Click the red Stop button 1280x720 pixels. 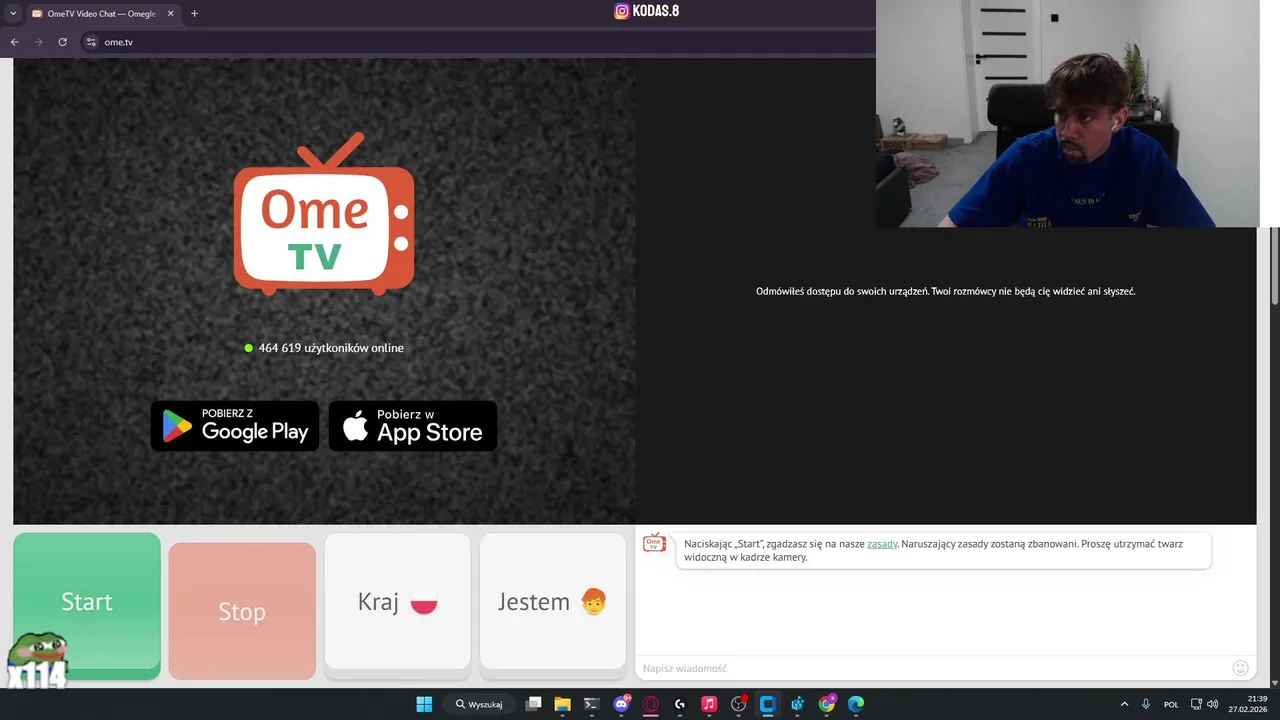[x=242, y=611]
